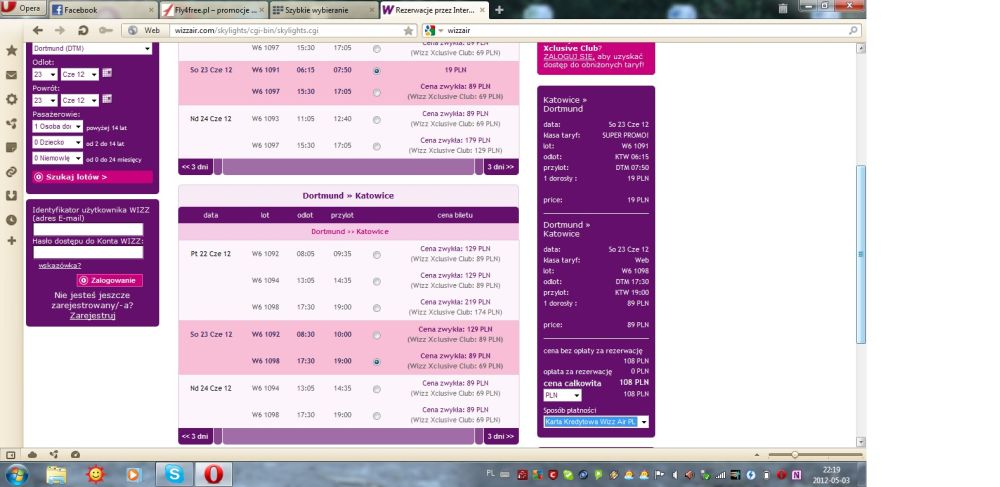Toggle the status bar panel toggle icon
This screenshot has width=1000, height=487.
coord(11,454)
